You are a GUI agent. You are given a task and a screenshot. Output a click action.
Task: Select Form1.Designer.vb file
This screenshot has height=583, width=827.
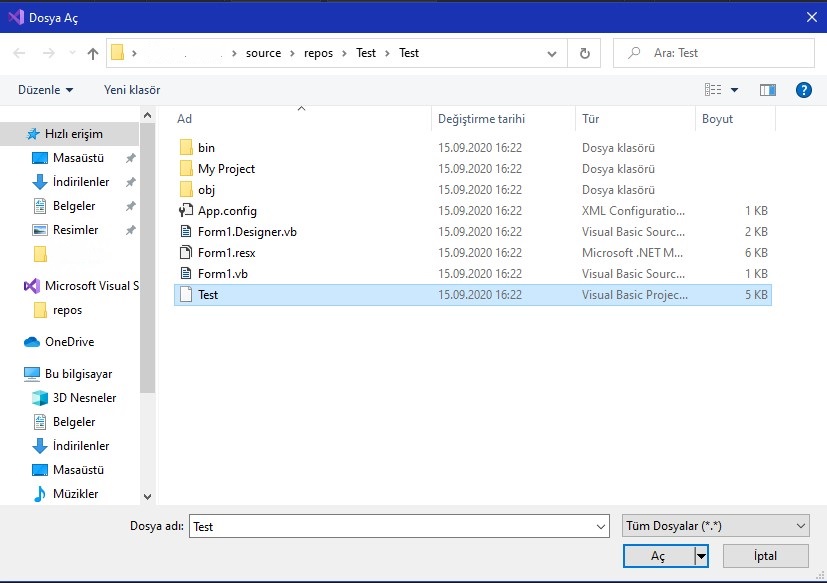click(473, 232)
